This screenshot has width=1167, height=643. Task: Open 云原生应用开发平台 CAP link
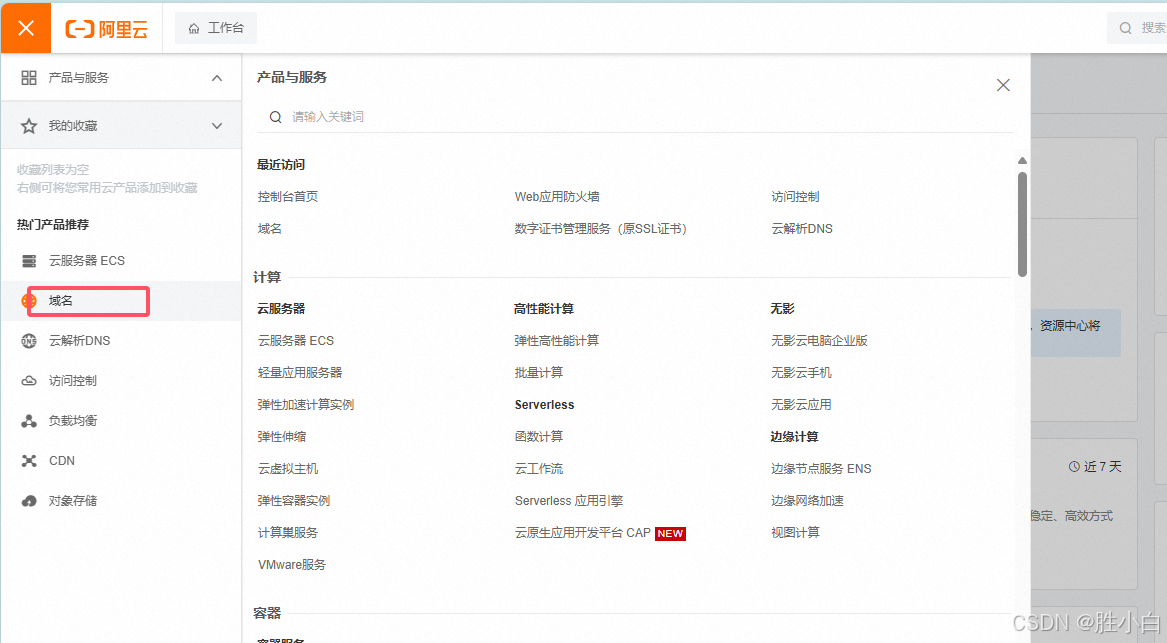click(583, 533)
